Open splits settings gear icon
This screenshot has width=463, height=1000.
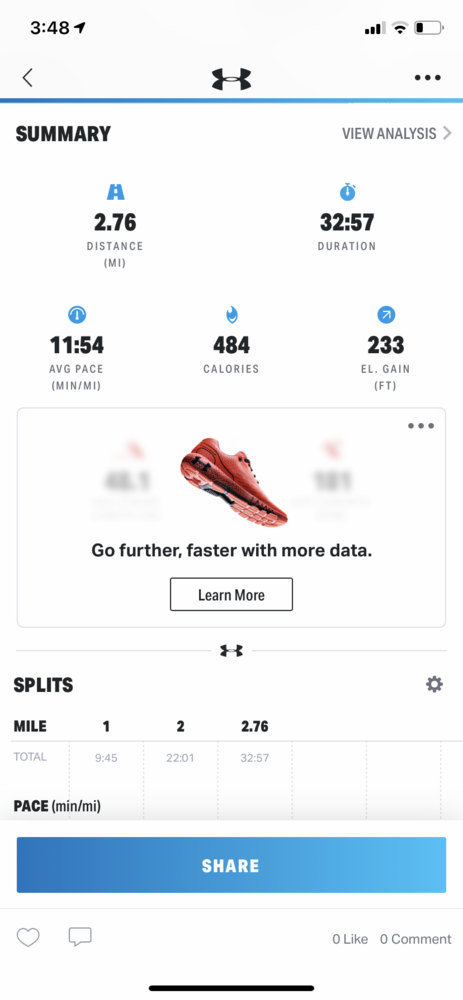click(434, 685)
